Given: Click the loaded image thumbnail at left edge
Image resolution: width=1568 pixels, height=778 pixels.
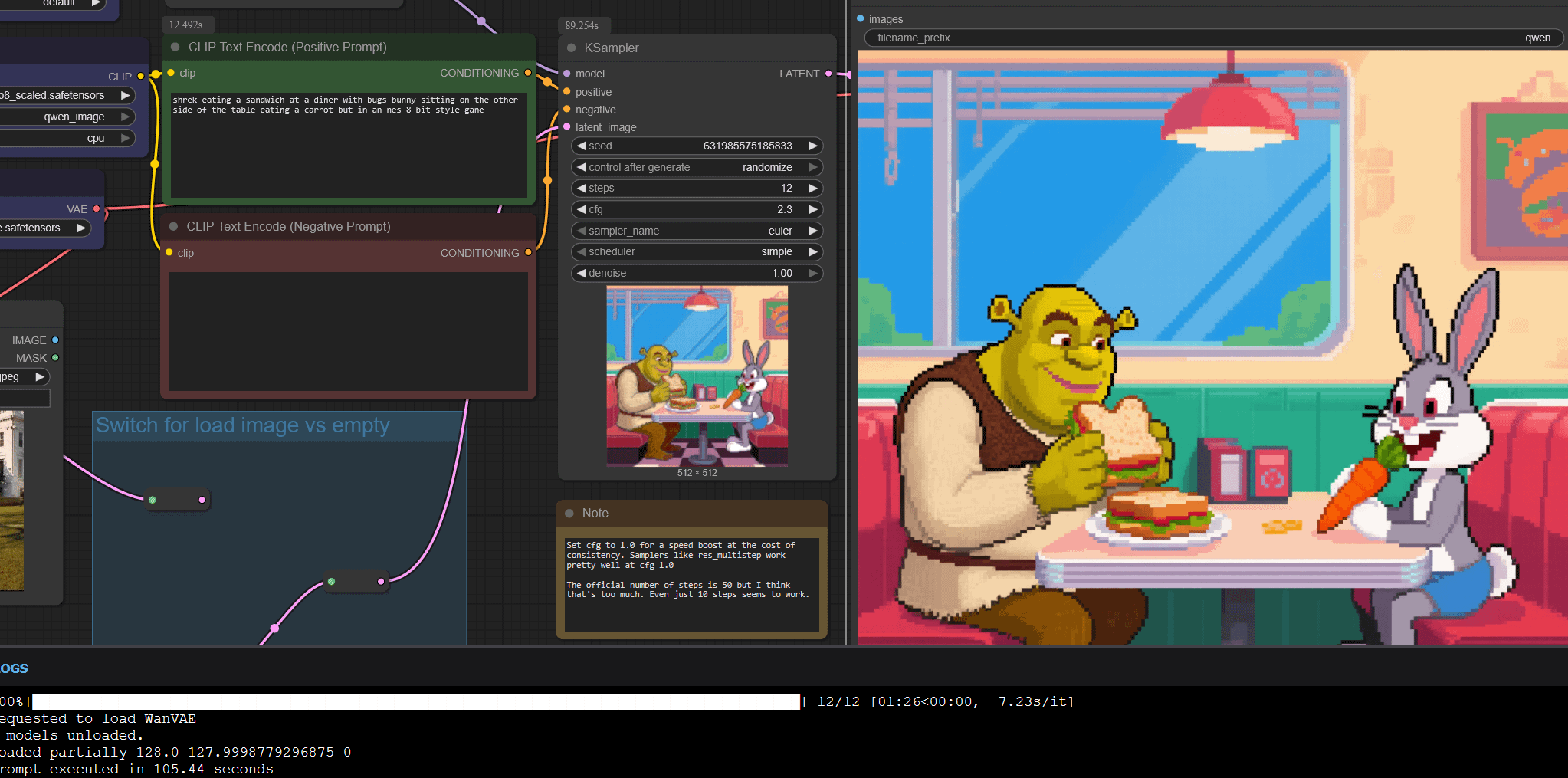Looking at the screenshot, I should [11, 501].
